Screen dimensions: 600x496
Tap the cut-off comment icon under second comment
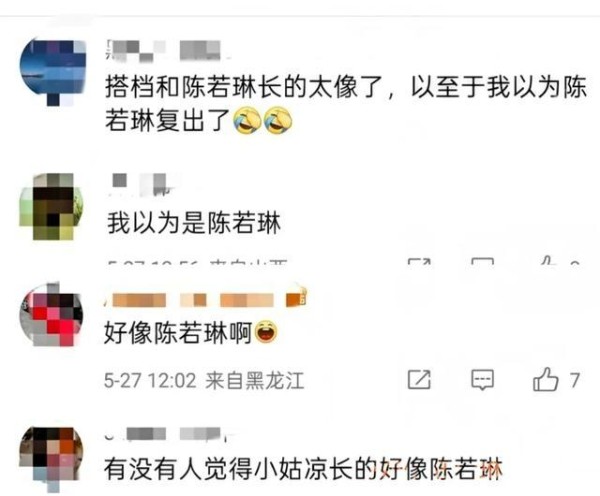point(482,261)
